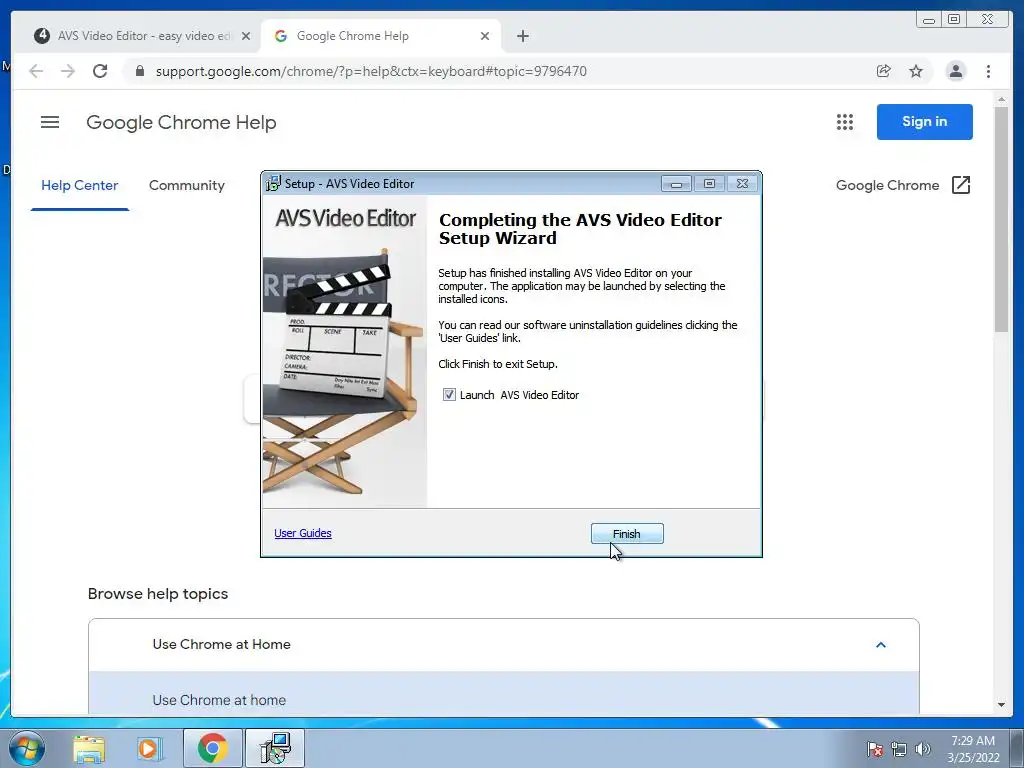Click the setup wizard title bar icon
1024x768 pixels.
point(273,184)
